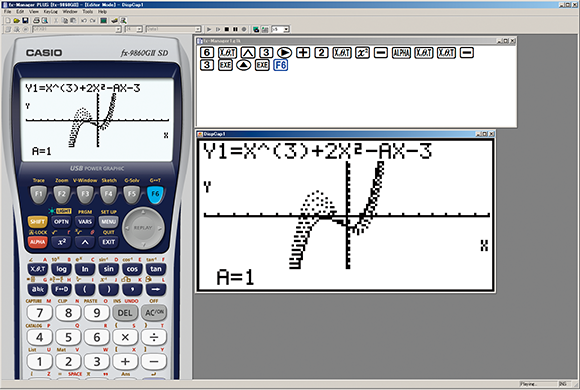Click the round REPLAY cursor pad
The height and width of the screenshot is (390, 580).
[x=143, y=228]
